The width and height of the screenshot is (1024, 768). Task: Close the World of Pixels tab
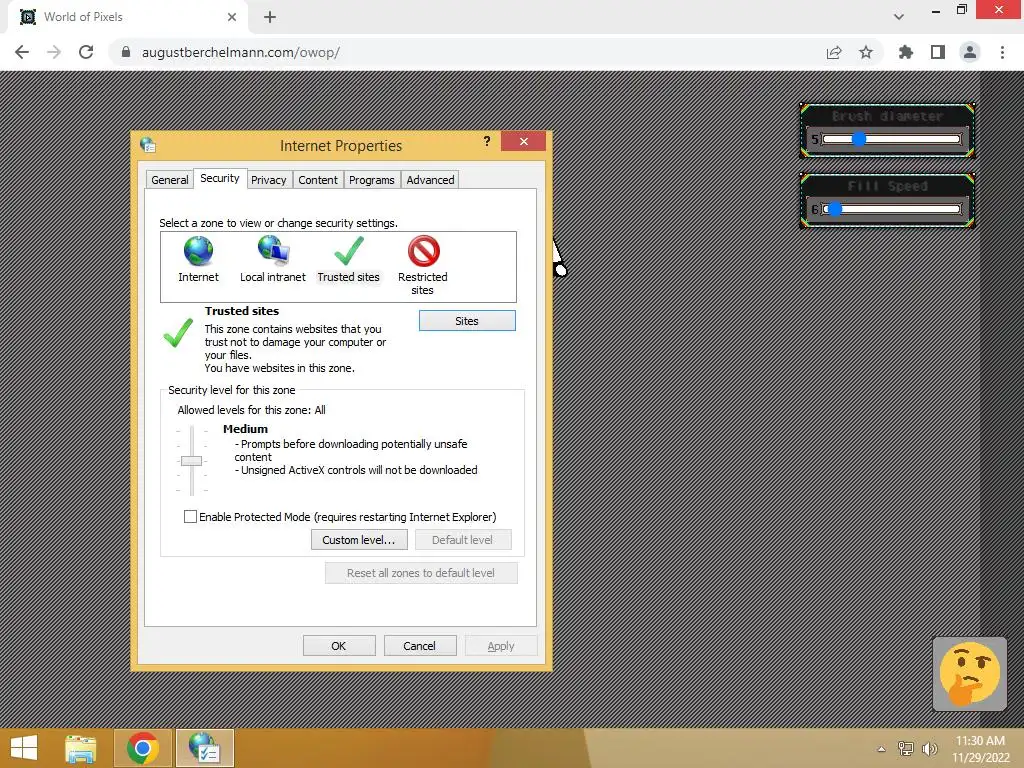tap(232, 17)
